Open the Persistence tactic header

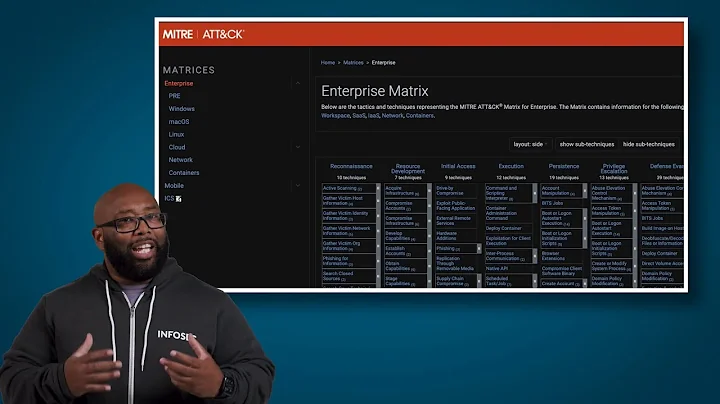(563, 166)
